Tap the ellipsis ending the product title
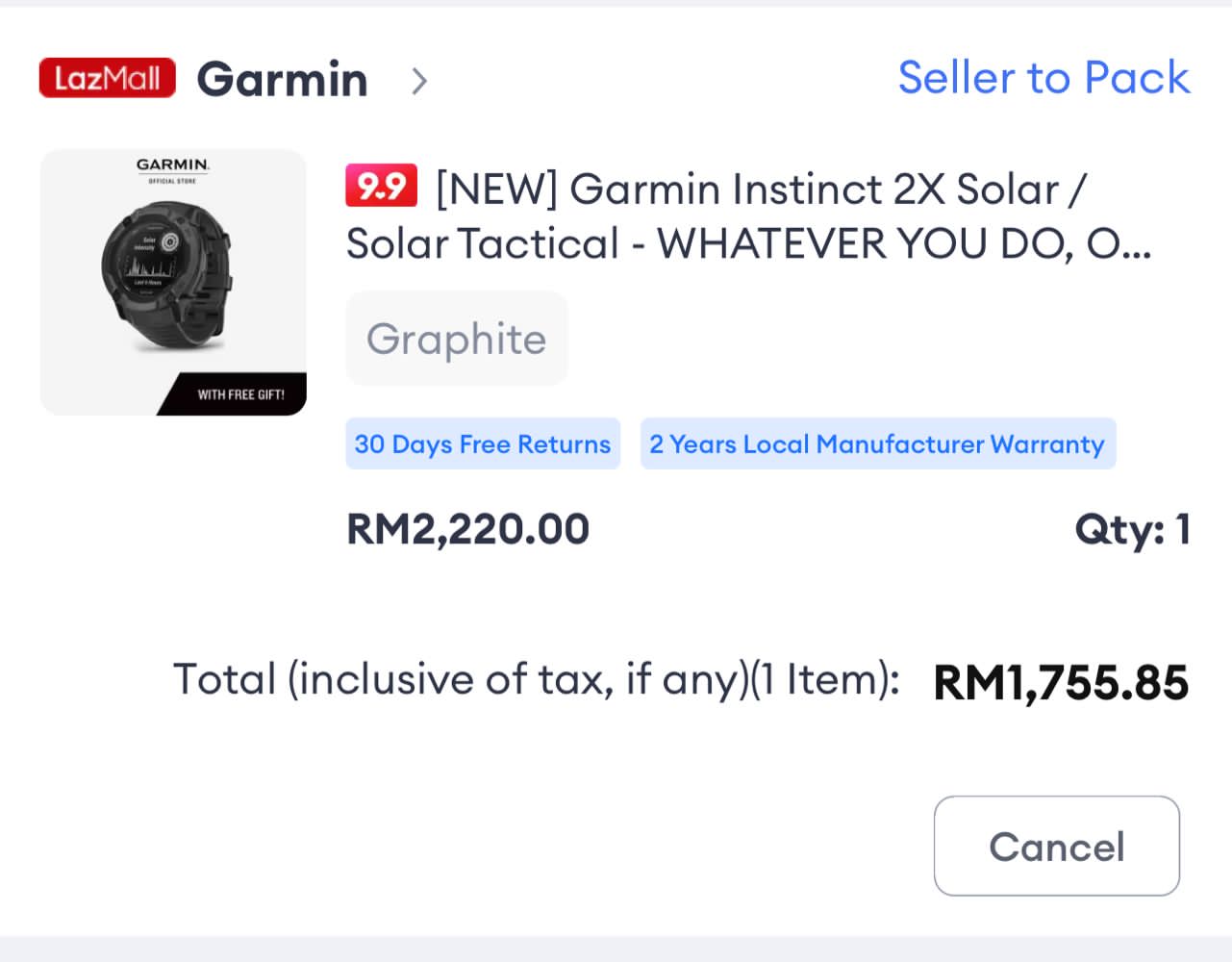This screenshot has height=962, width=1232. click(1135, 246)
